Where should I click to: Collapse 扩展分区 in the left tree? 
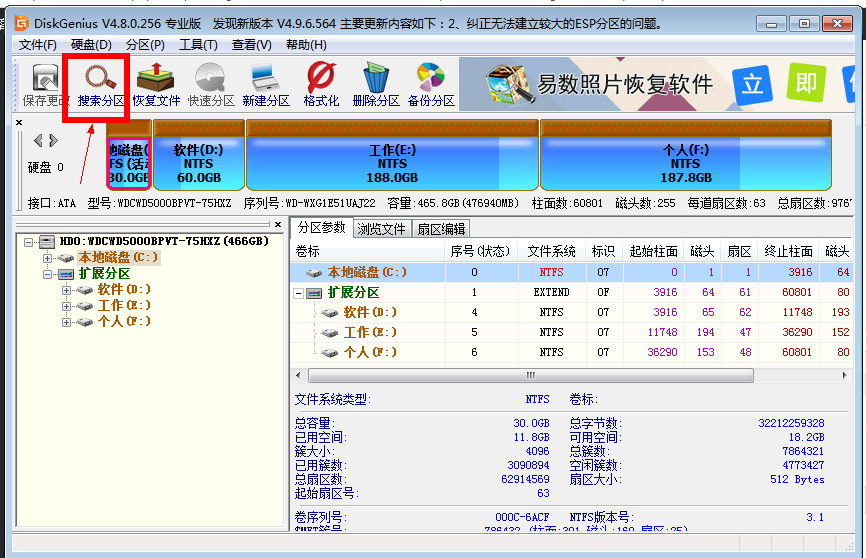point(47,274)
